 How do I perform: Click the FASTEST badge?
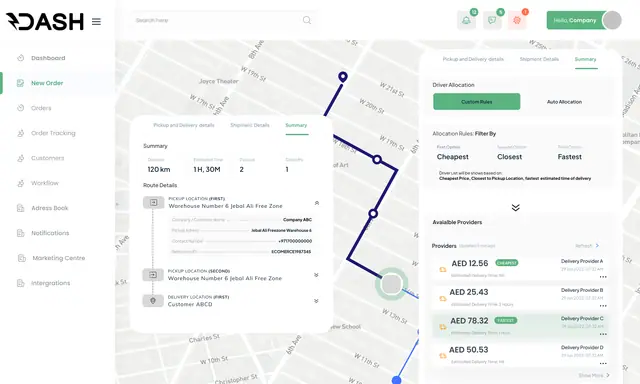[506, 320]
